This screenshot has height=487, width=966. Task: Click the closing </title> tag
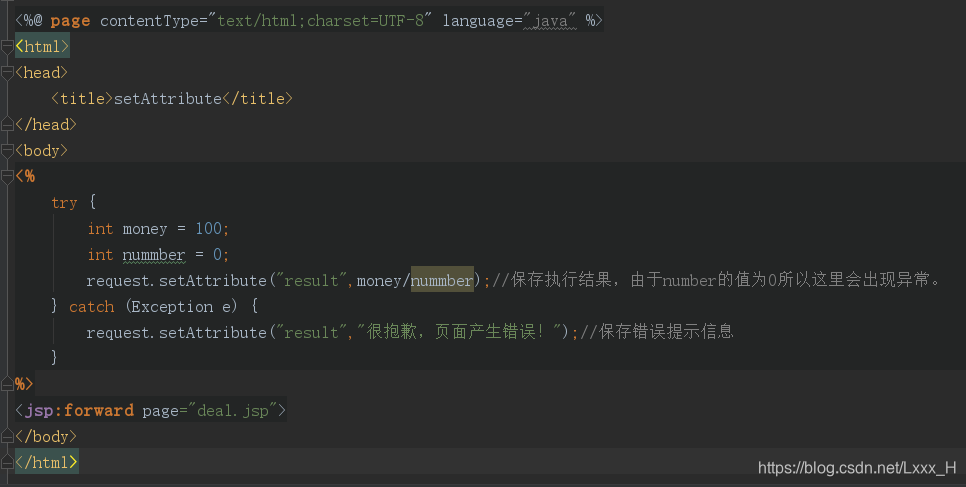click(258, 99)
